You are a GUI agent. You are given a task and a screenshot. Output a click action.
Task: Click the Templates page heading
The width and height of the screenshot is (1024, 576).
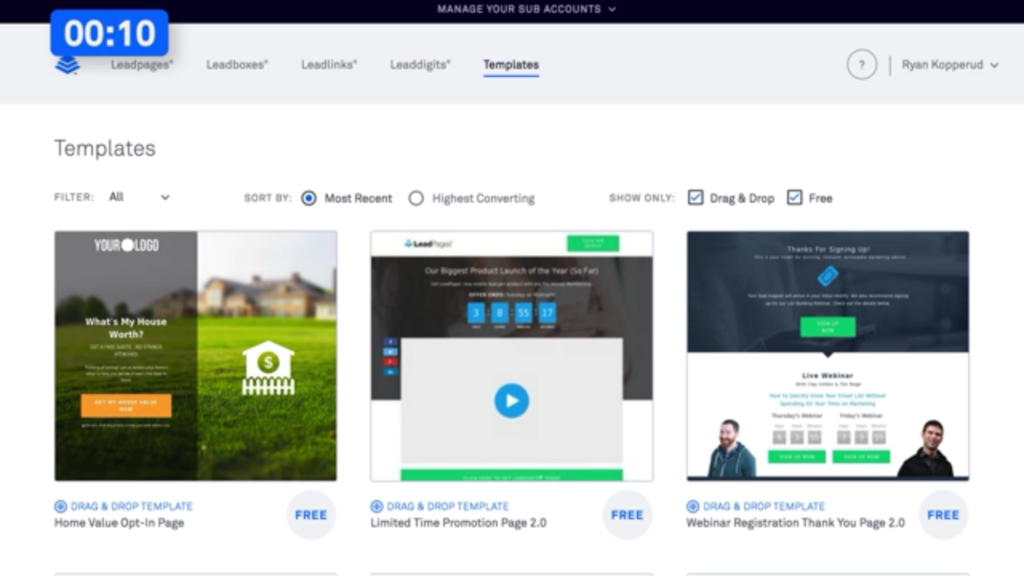104,148
